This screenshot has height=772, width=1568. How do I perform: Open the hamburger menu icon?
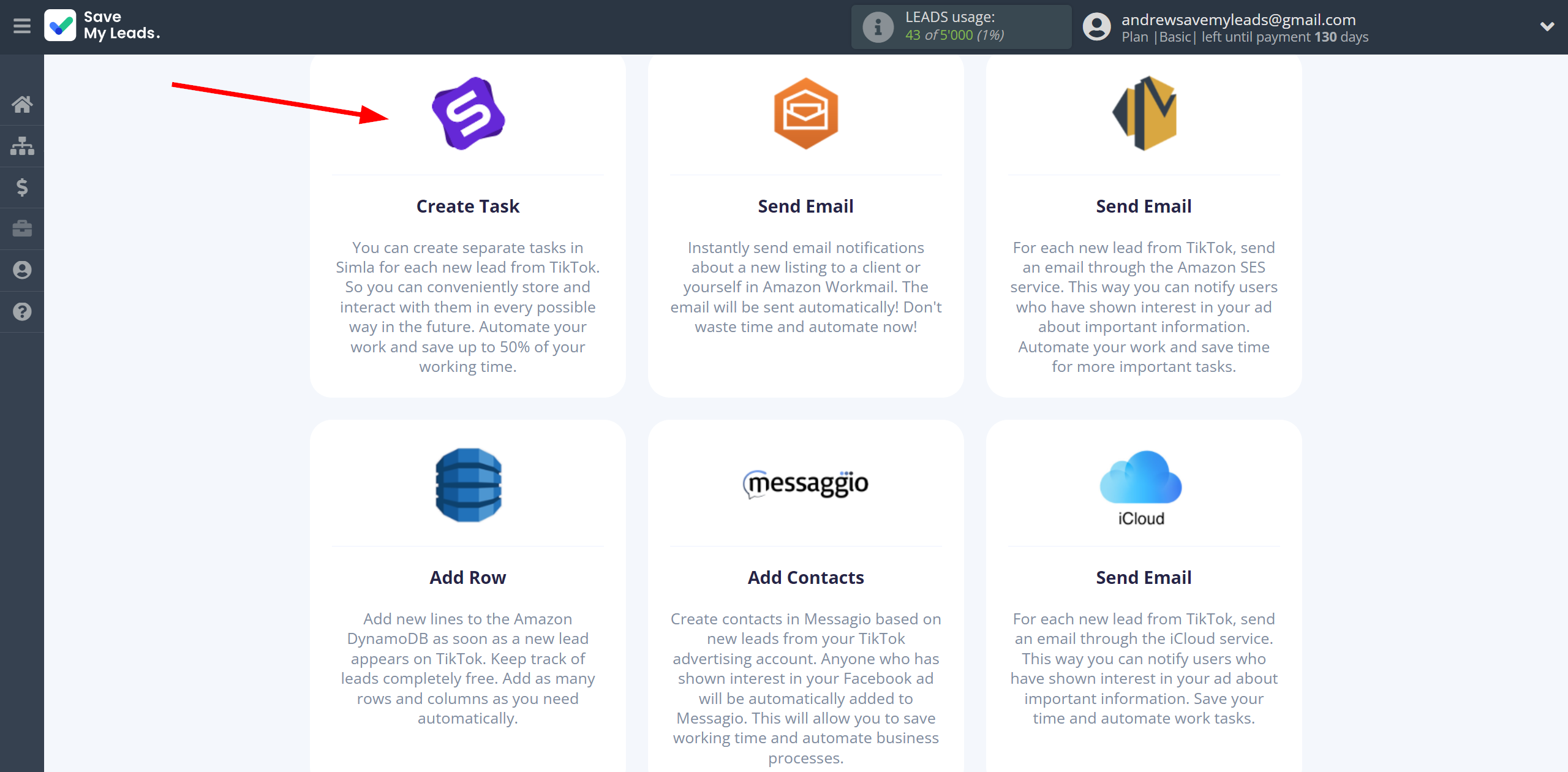pos(22,26)
